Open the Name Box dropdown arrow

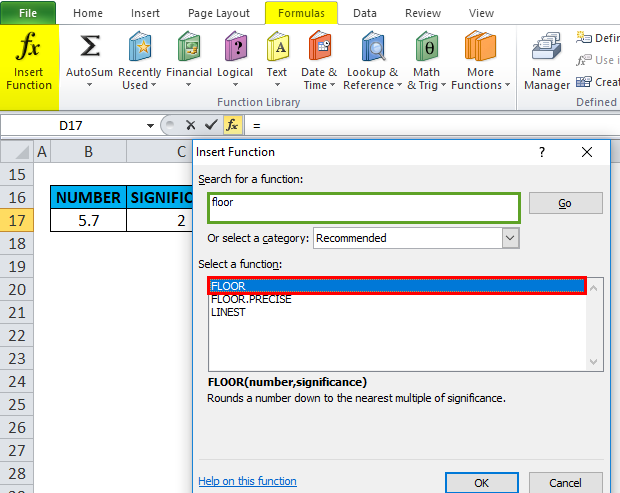[x=150, y=126]
